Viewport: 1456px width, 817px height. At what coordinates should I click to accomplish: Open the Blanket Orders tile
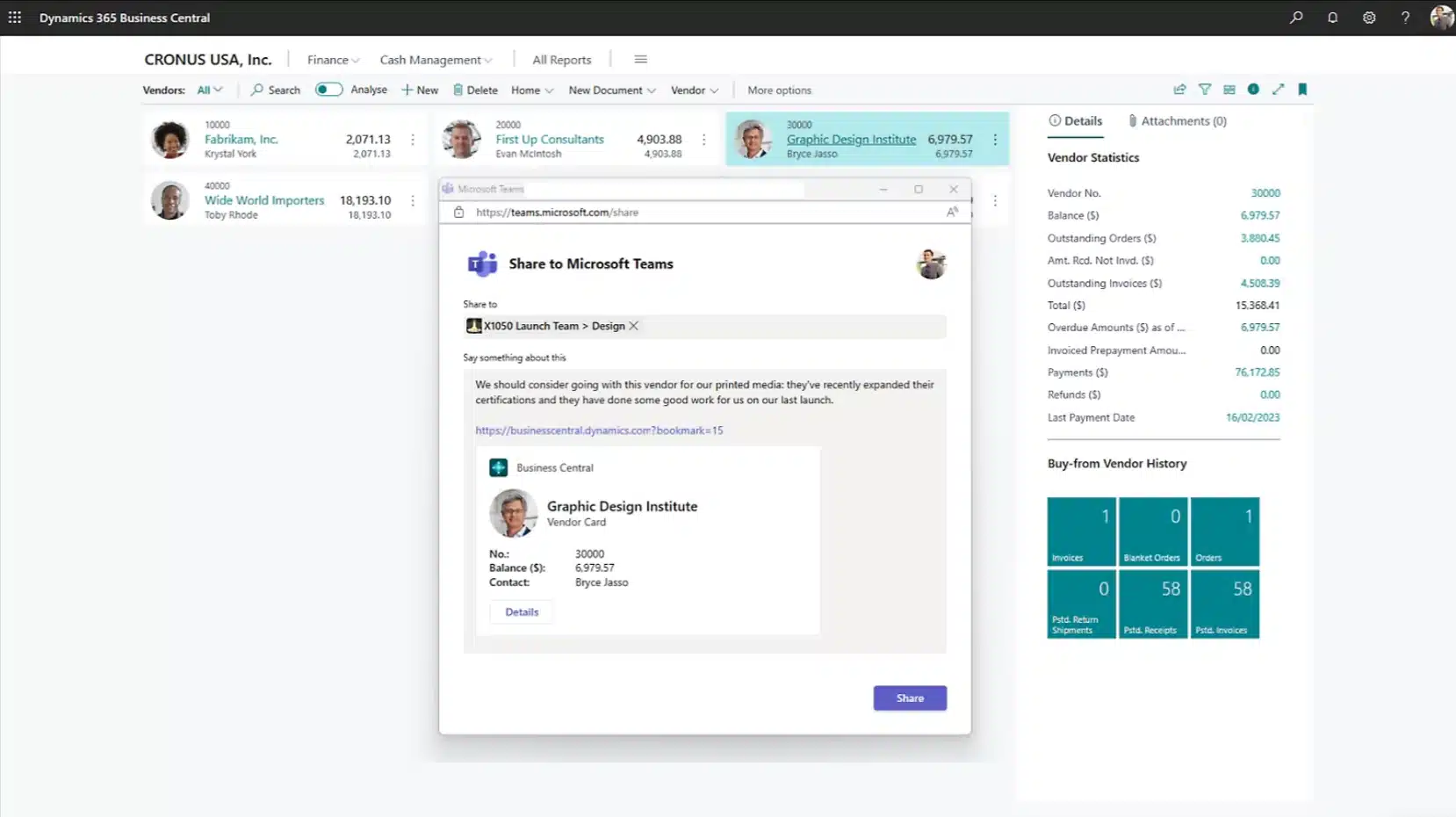pos(1152,531)
